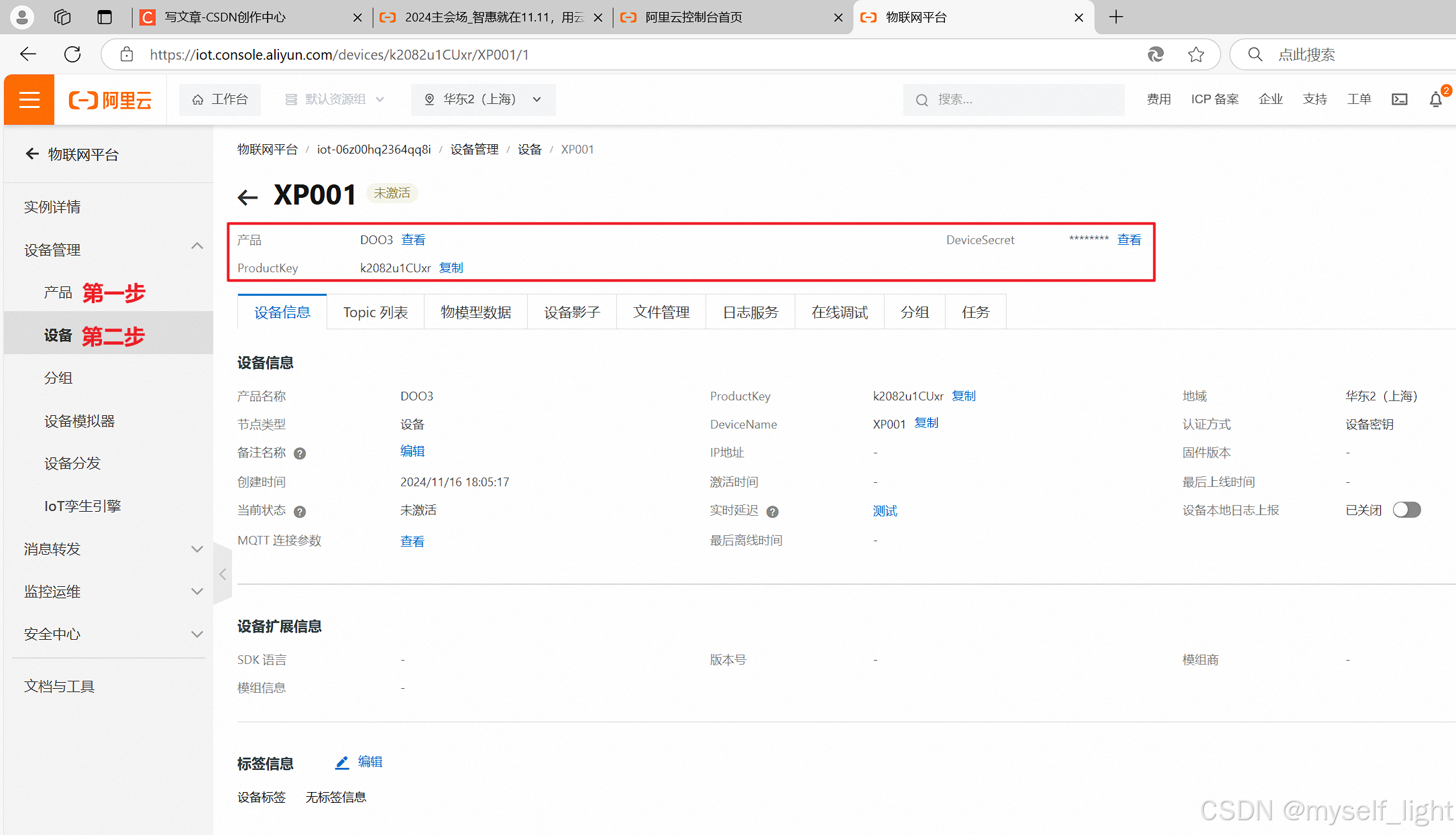This screenshot has width=1456, height=835.
Task: Close the CSDN创作中心 tab
Action: [357, 17]
